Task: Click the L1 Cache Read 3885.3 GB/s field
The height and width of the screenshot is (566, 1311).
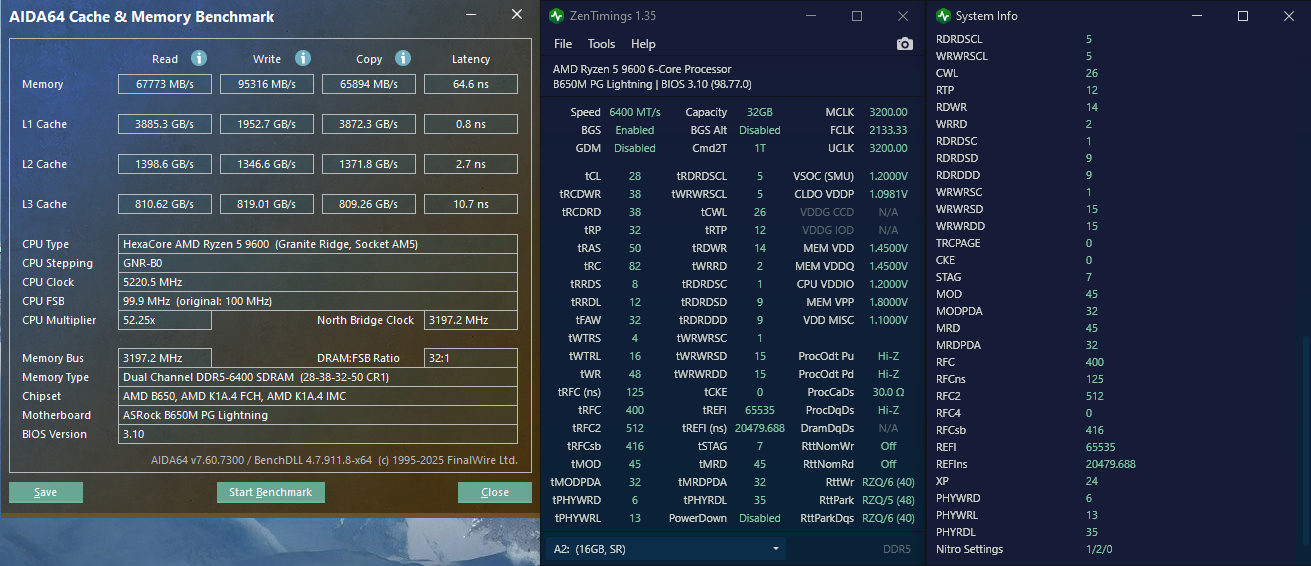Action: point(165,125)
